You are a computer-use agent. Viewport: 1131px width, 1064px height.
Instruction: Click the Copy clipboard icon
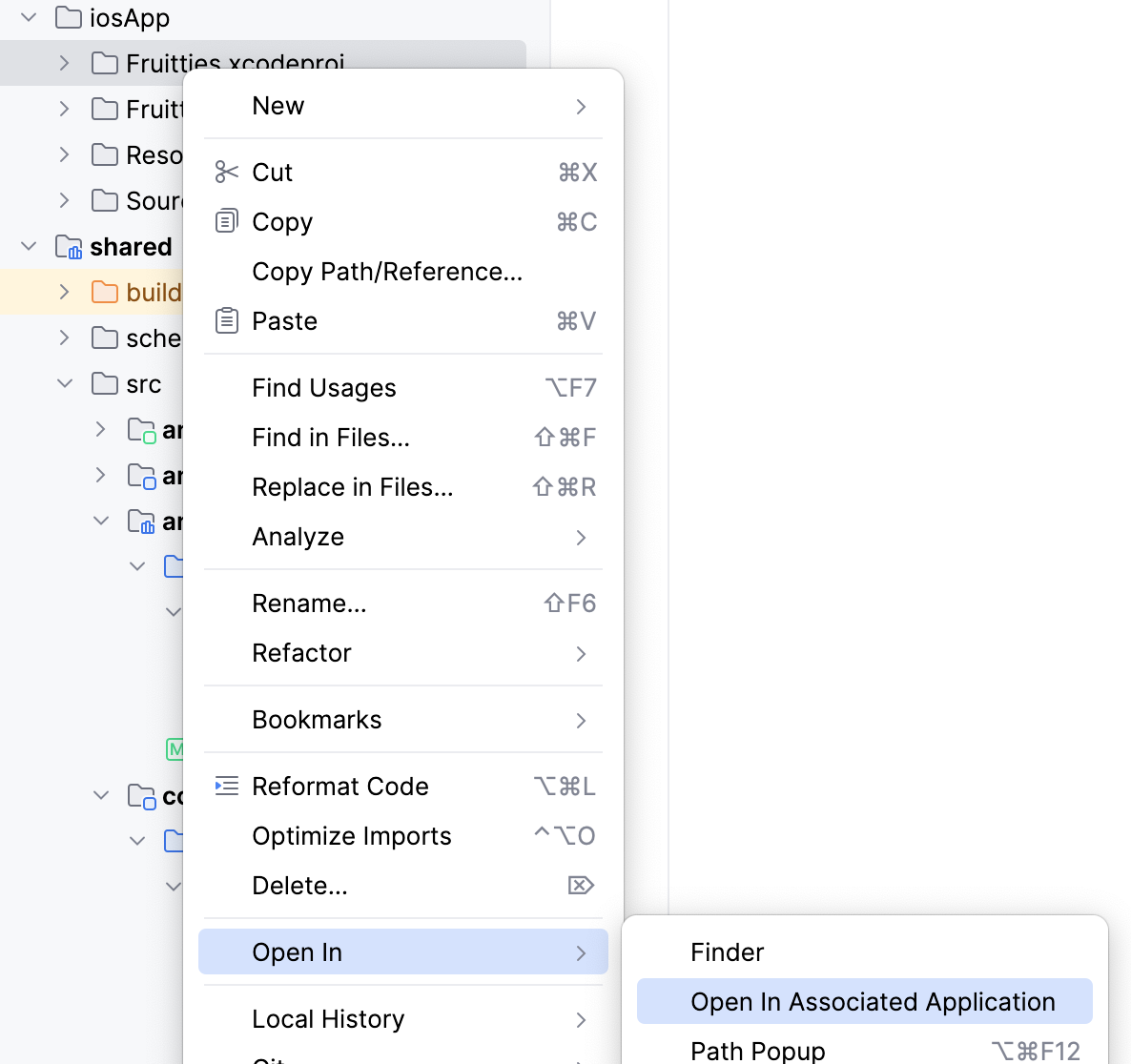(x=226, y=222)
